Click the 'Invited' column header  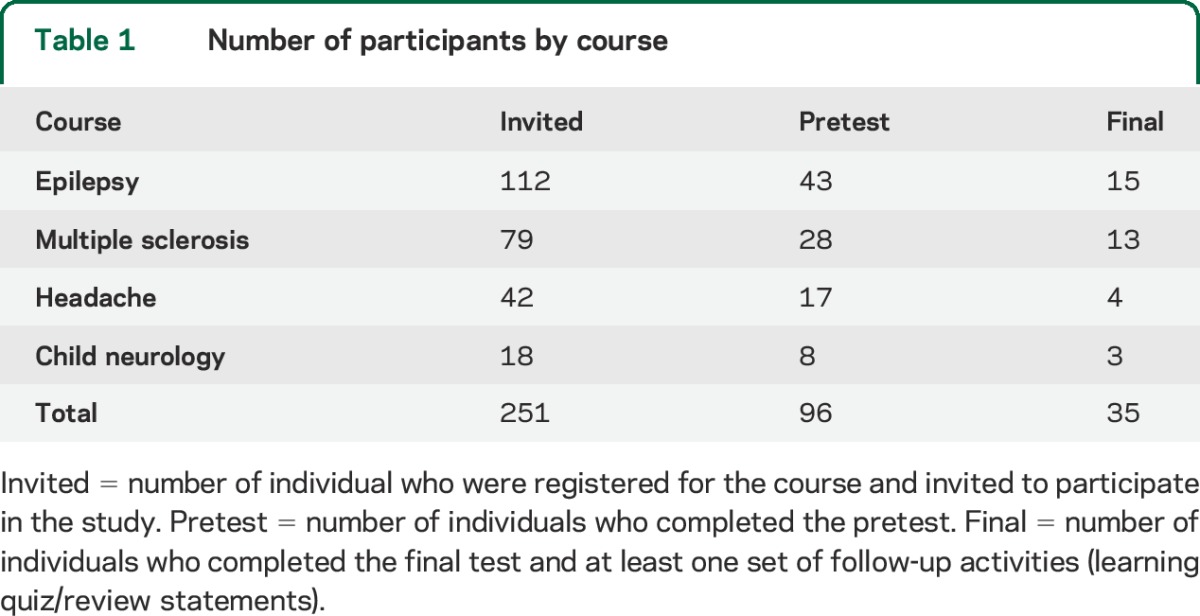point(541,122)
